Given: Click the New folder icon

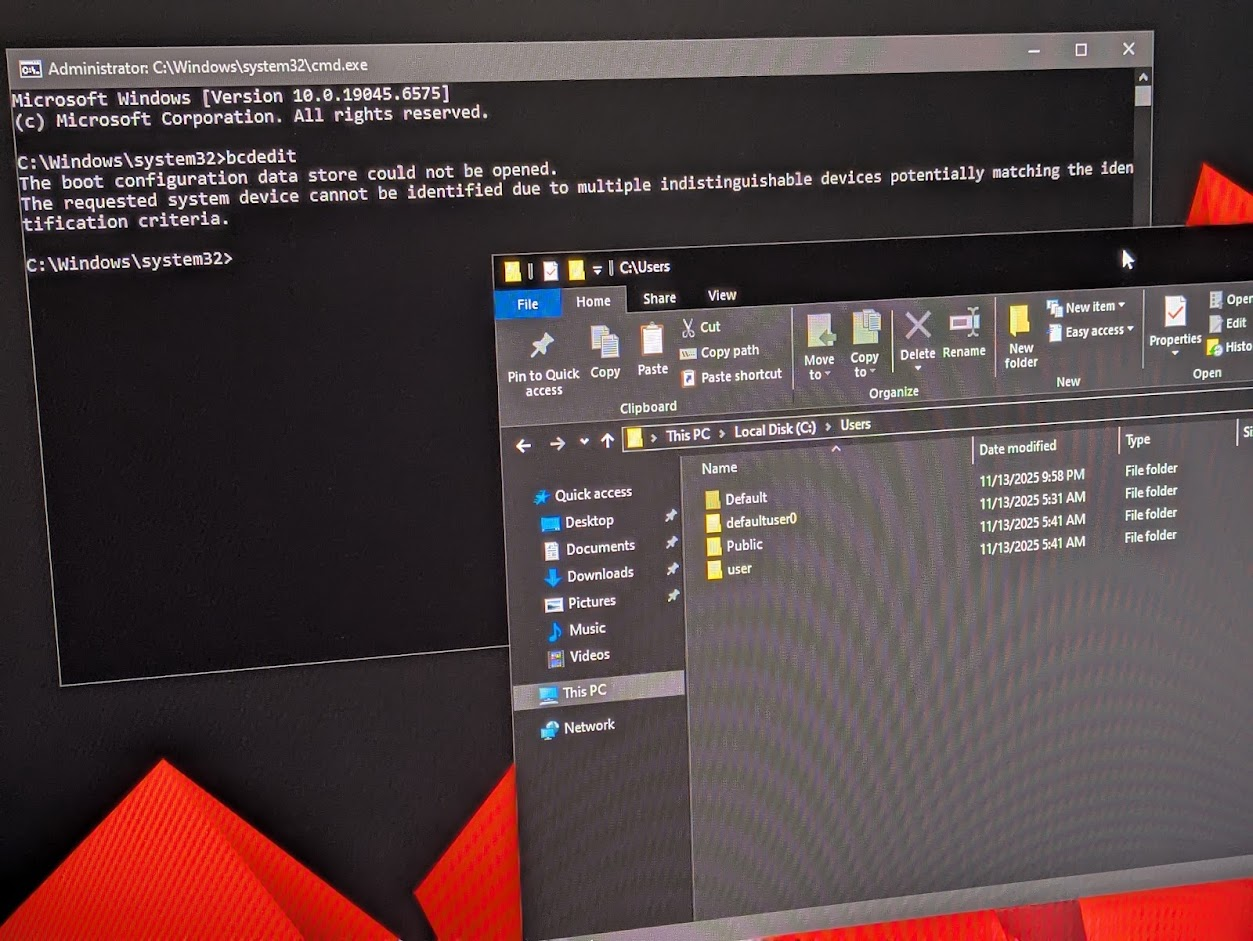Looking at the screenshot, I should point(1020,320).
